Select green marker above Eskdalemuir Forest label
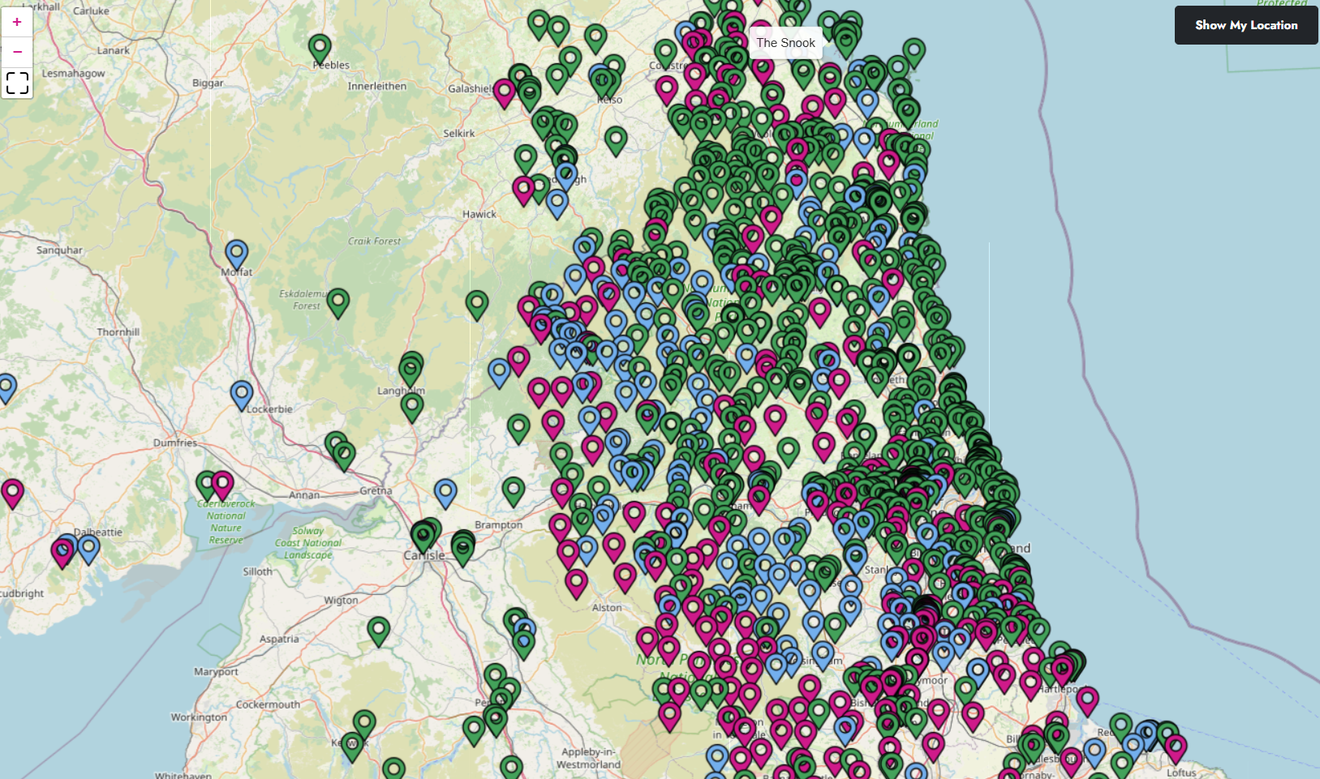The width and height of the screenshot is (1320, 779). click(338, 301)
